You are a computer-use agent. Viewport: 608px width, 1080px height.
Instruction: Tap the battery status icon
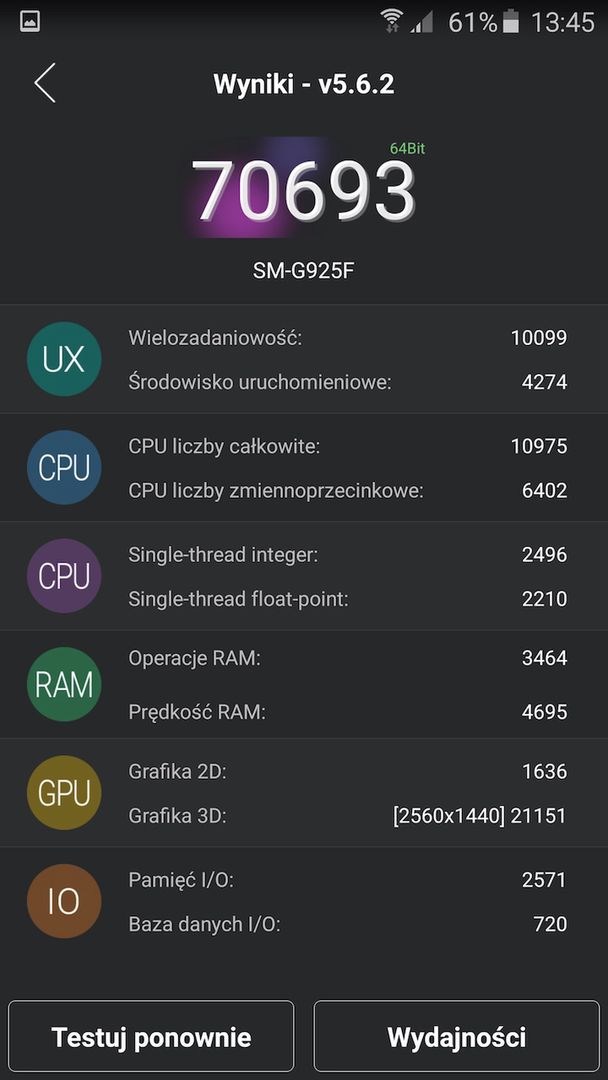(511, 22)
